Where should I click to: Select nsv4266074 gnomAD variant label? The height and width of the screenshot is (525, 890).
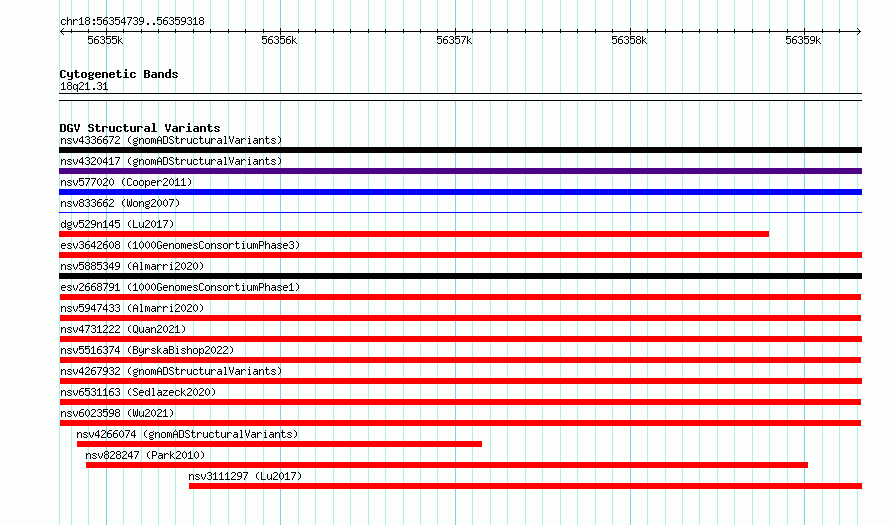187,434
